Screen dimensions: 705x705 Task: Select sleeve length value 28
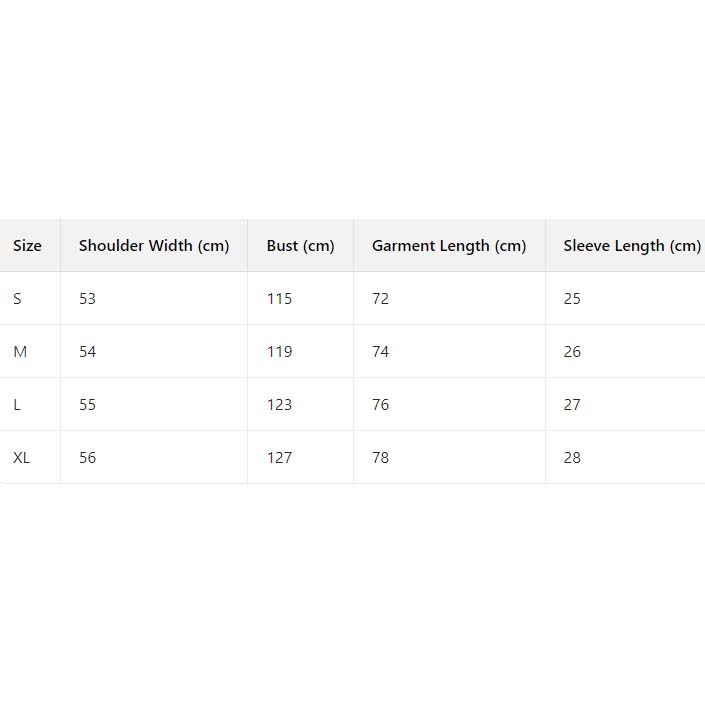coord(572,458)
